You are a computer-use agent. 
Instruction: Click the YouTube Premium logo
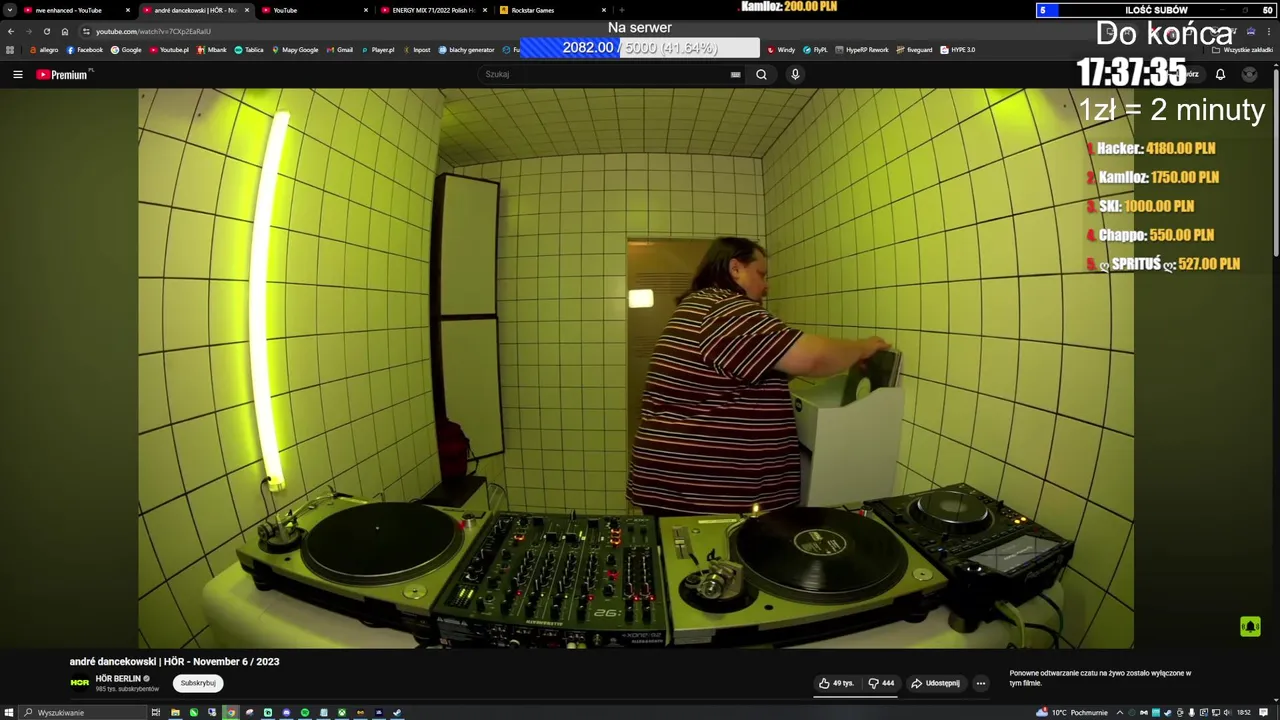click(64, 74)
